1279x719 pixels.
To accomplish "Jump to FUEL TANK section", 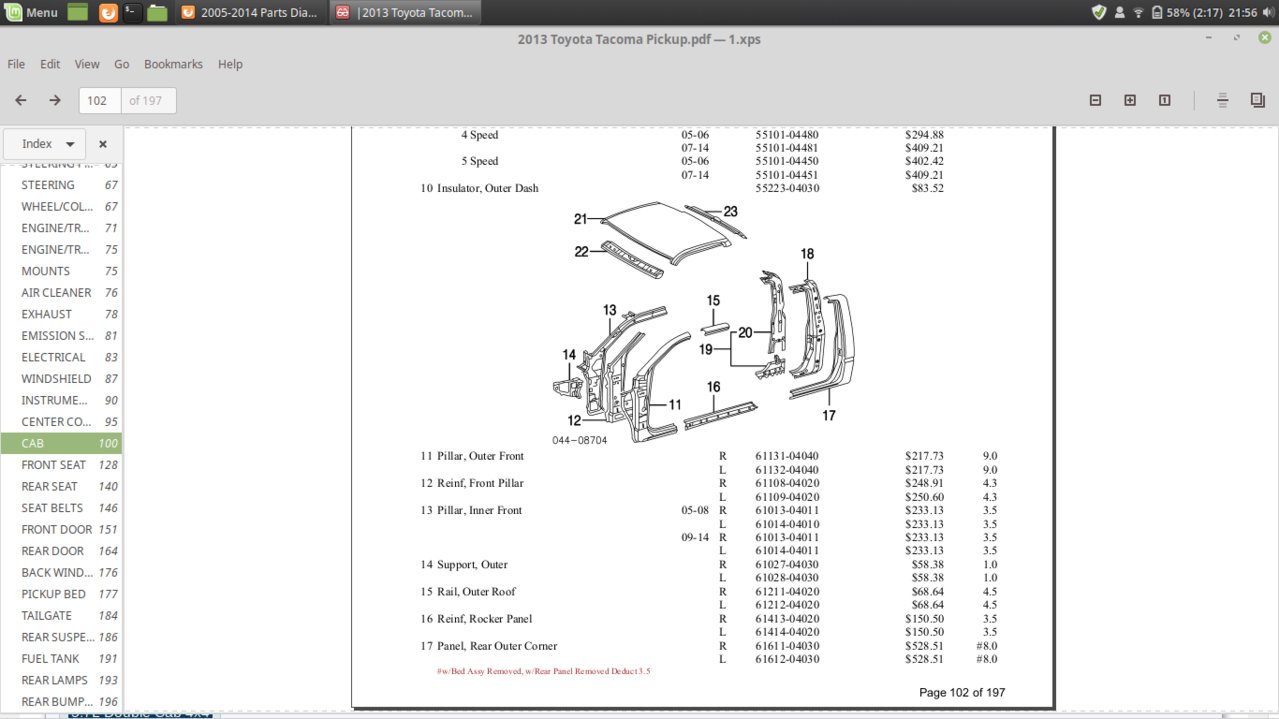I will click(61, 658).
